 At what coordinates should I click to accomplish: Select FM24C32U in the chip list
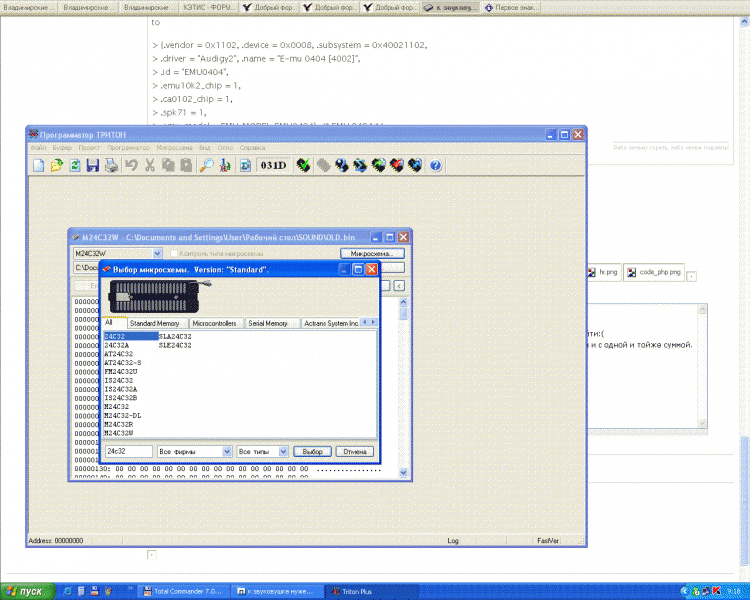click(121, 372)
